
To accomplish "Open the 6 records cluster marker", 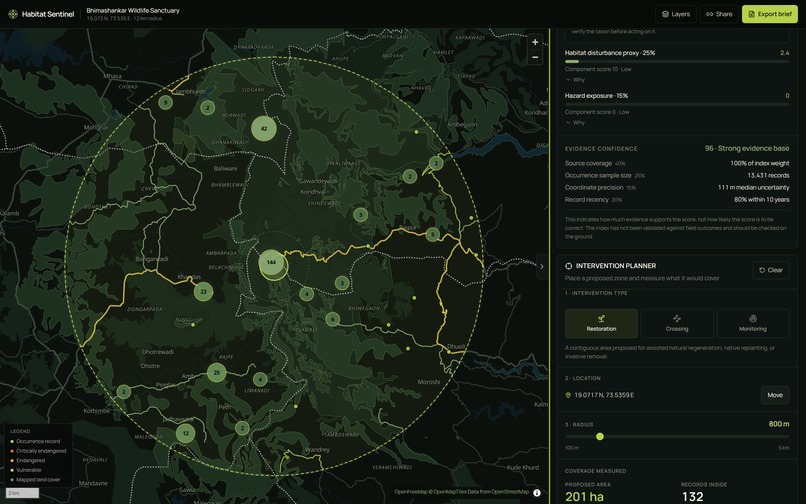I will click(333, 319).
